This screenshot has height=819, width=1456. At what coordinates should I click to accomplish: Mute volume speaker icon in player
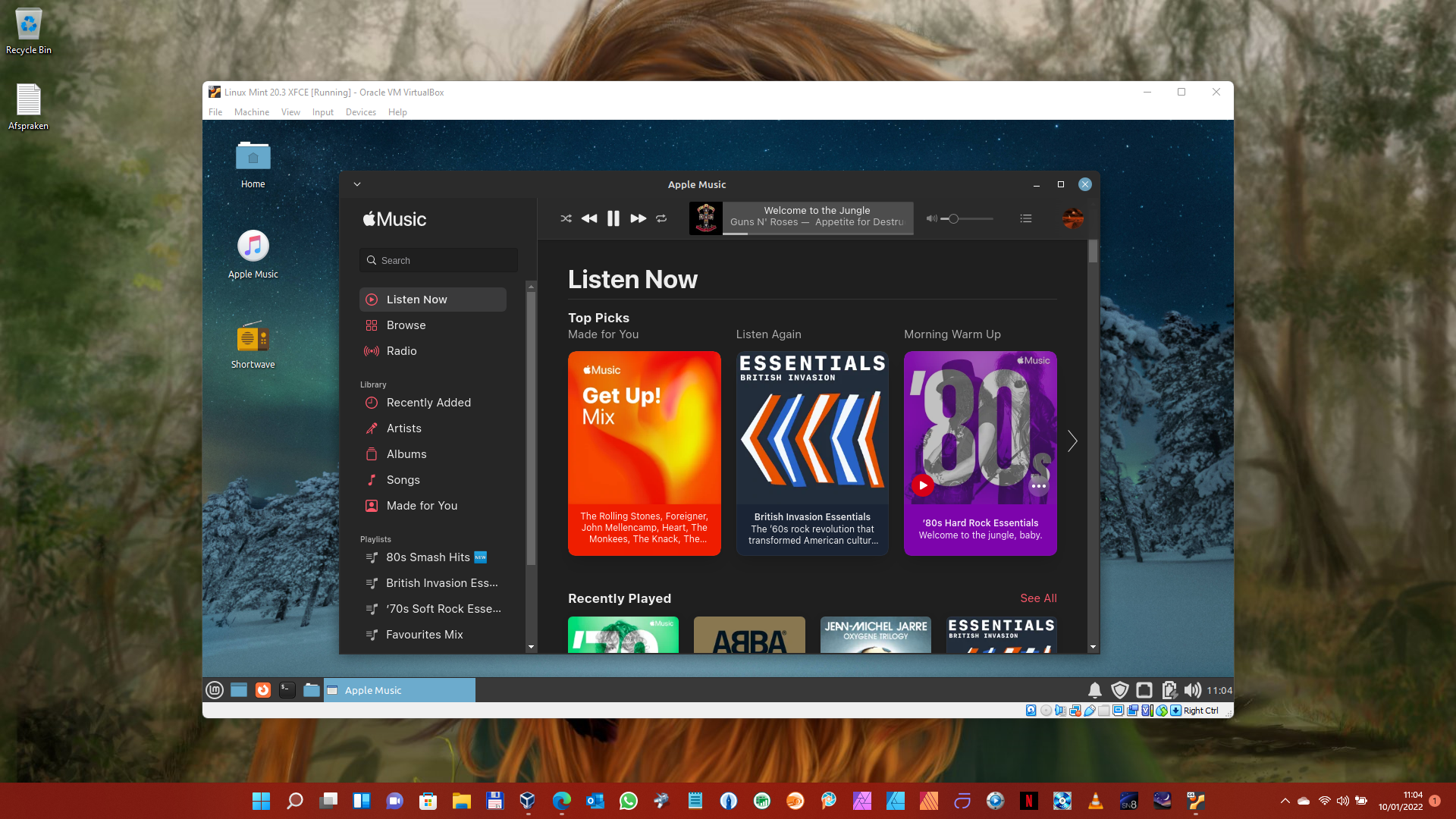(931, 218)
